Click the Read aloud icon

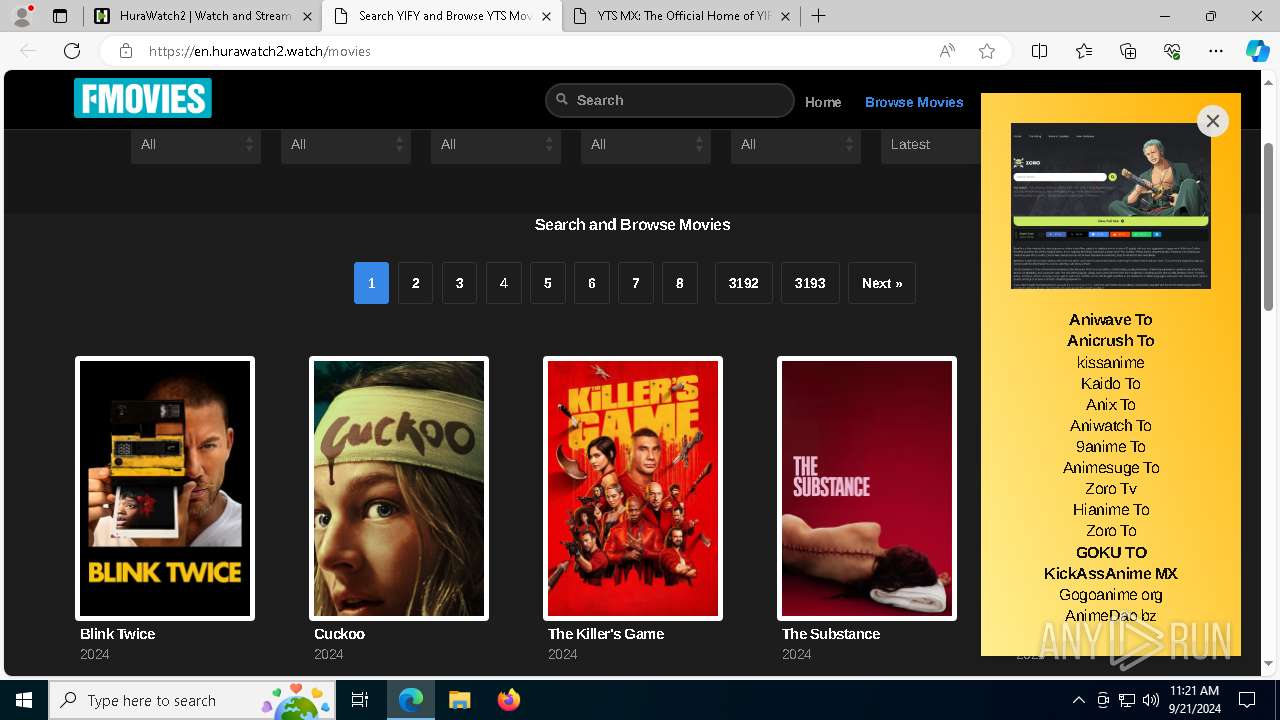click(x=947, y=51)
